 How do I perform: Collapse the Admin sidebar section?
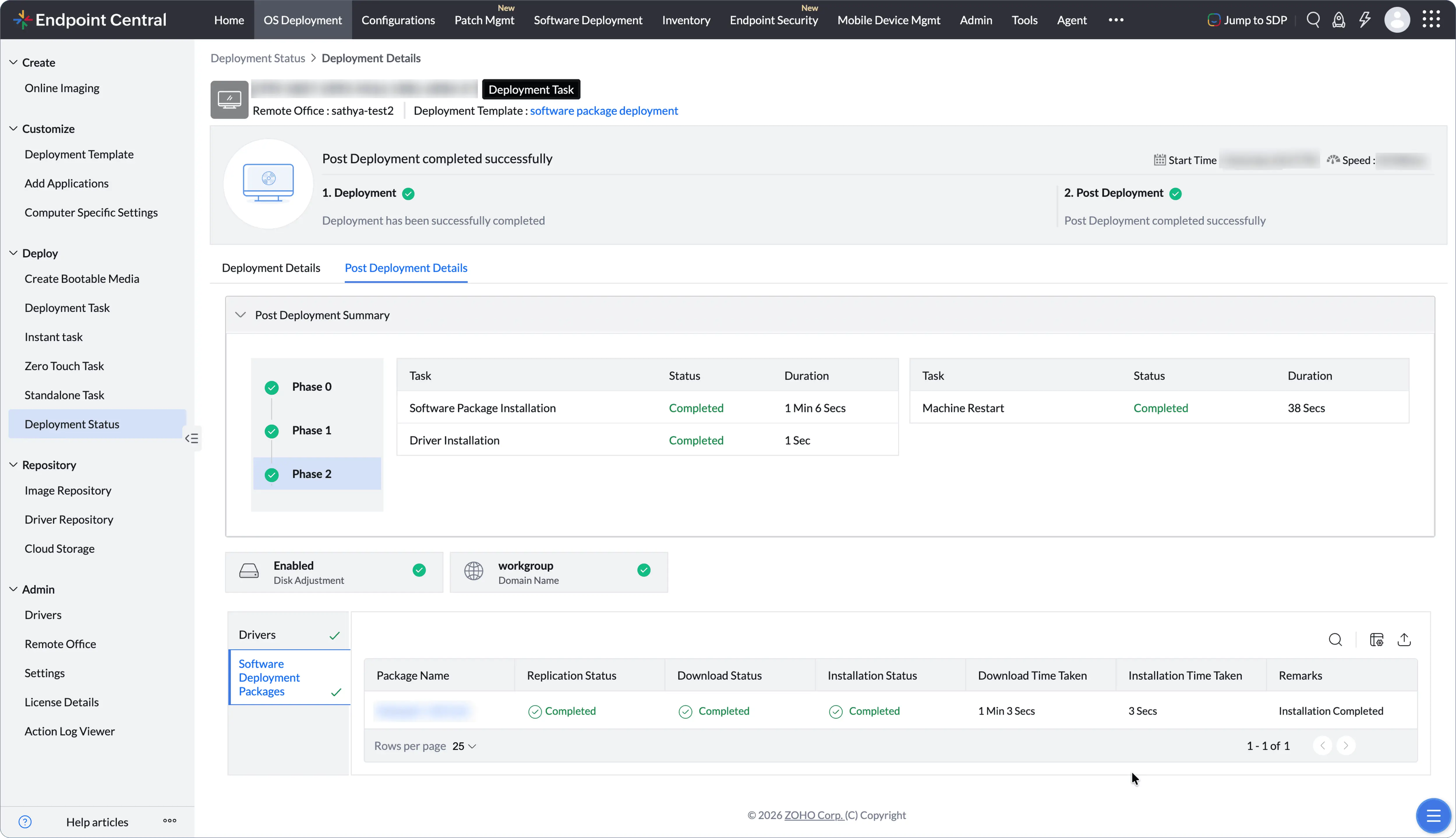click(13, 589)
